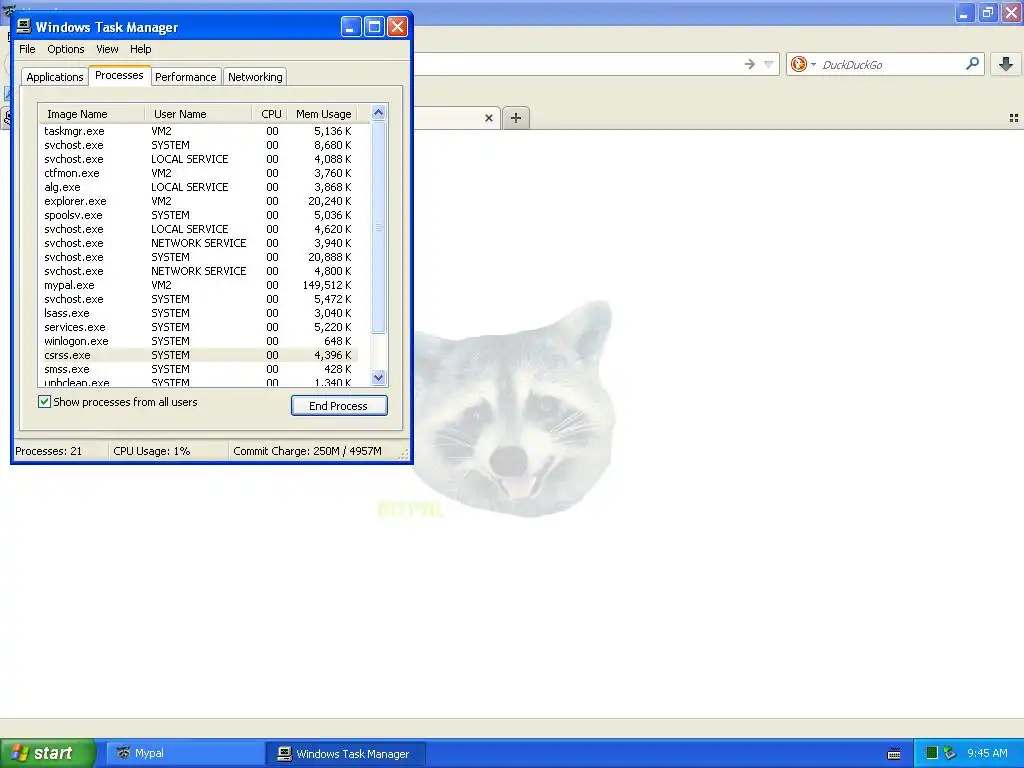Click the network connection tray icon

pyautogui.click(x=950, y=753)
